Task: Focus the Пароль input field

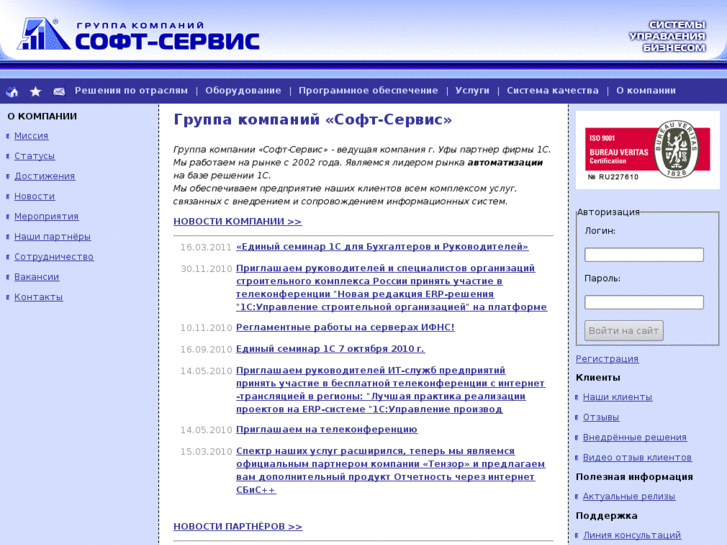Action: [x=644, y=302]
